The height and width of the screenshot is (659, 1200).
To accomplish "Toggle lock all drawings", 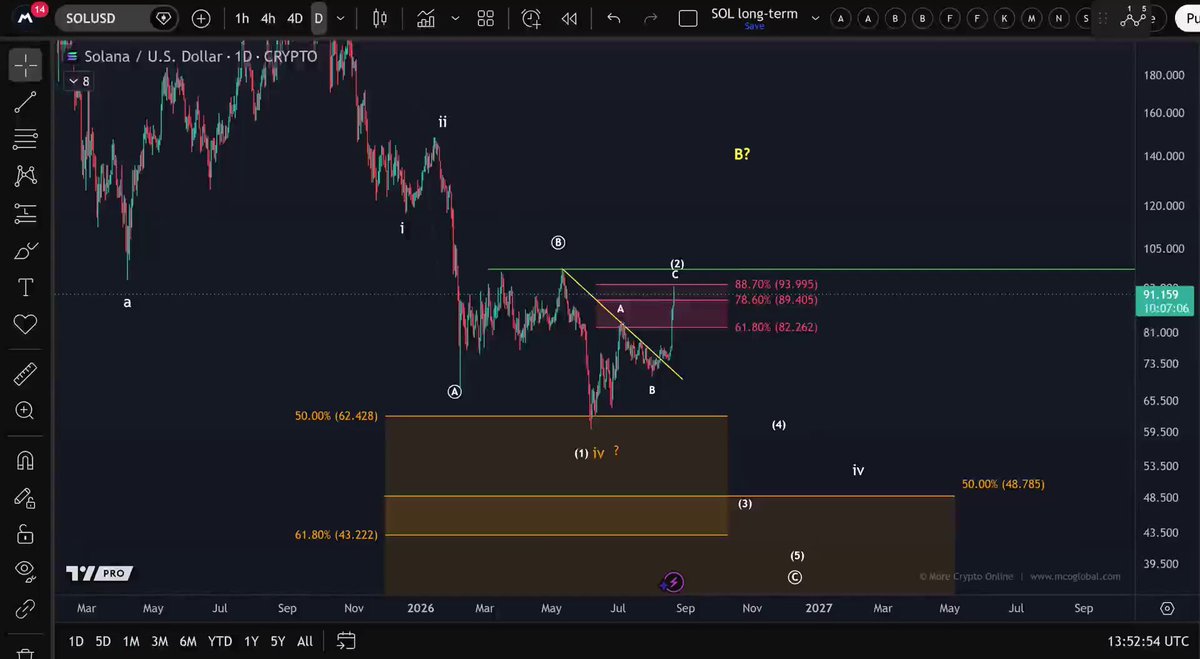I will pos(25,535).
